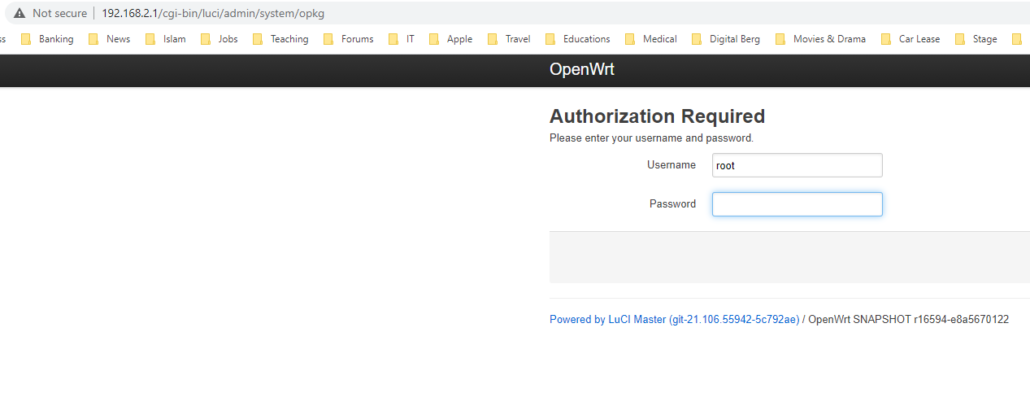Open the IT bookmarks folder
Image resolution: width=1030 pixels, height=402 pixels.
[x=401, y=39]
